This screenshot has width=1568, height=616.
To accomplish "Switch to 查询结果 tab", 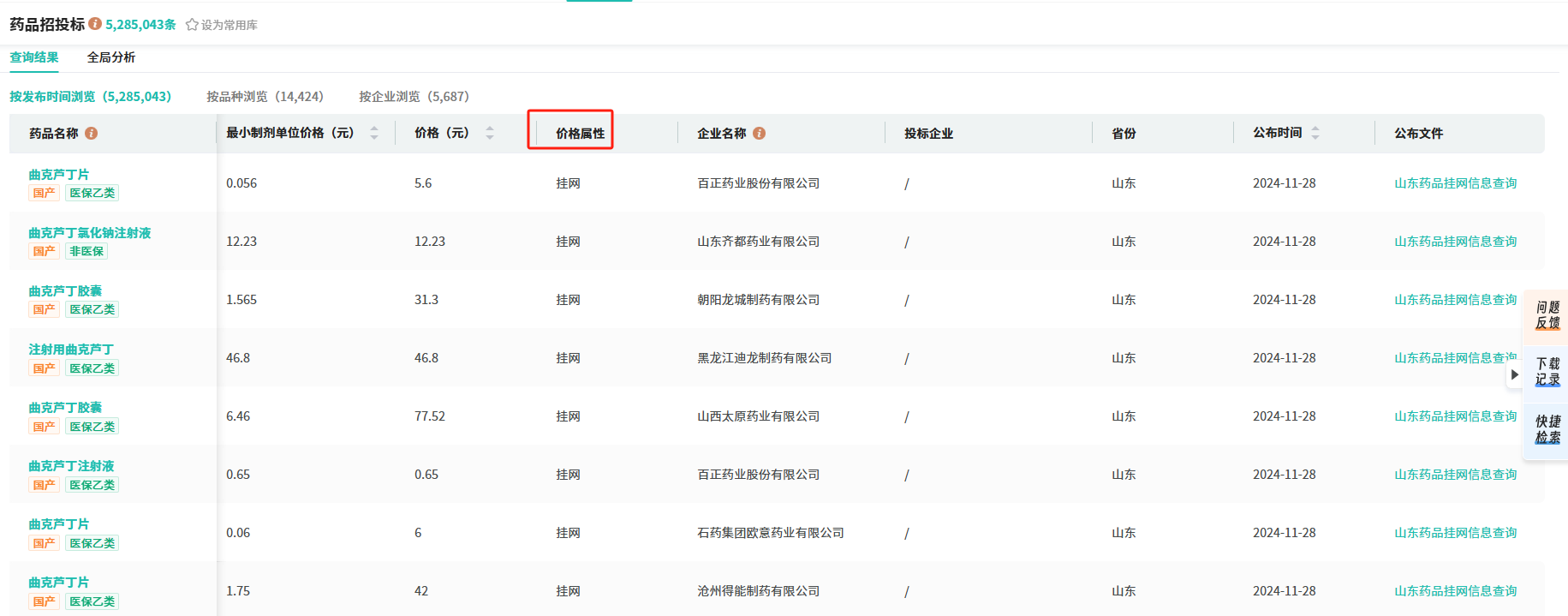I will click(34, 57).
